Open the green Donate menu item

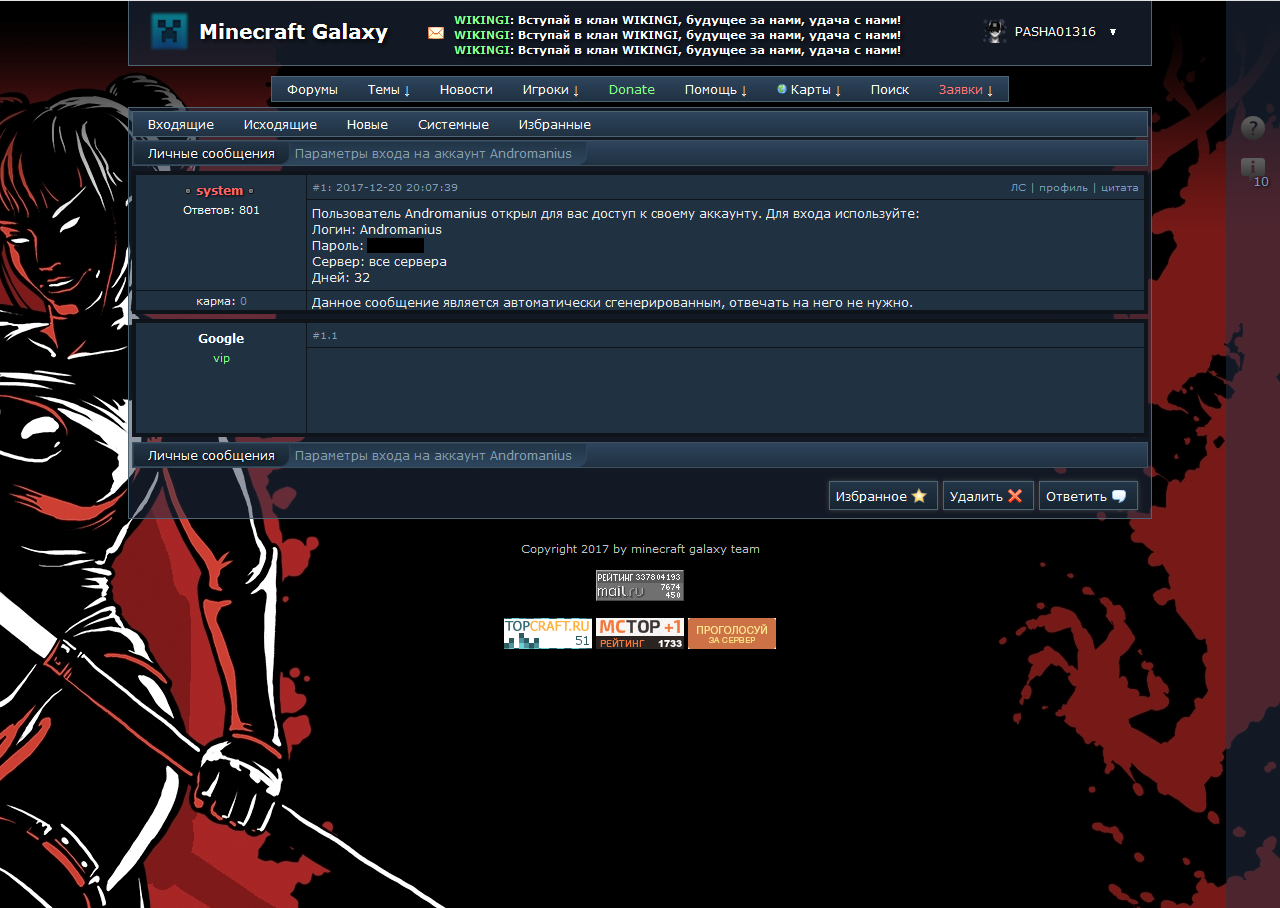coord(632,89)
